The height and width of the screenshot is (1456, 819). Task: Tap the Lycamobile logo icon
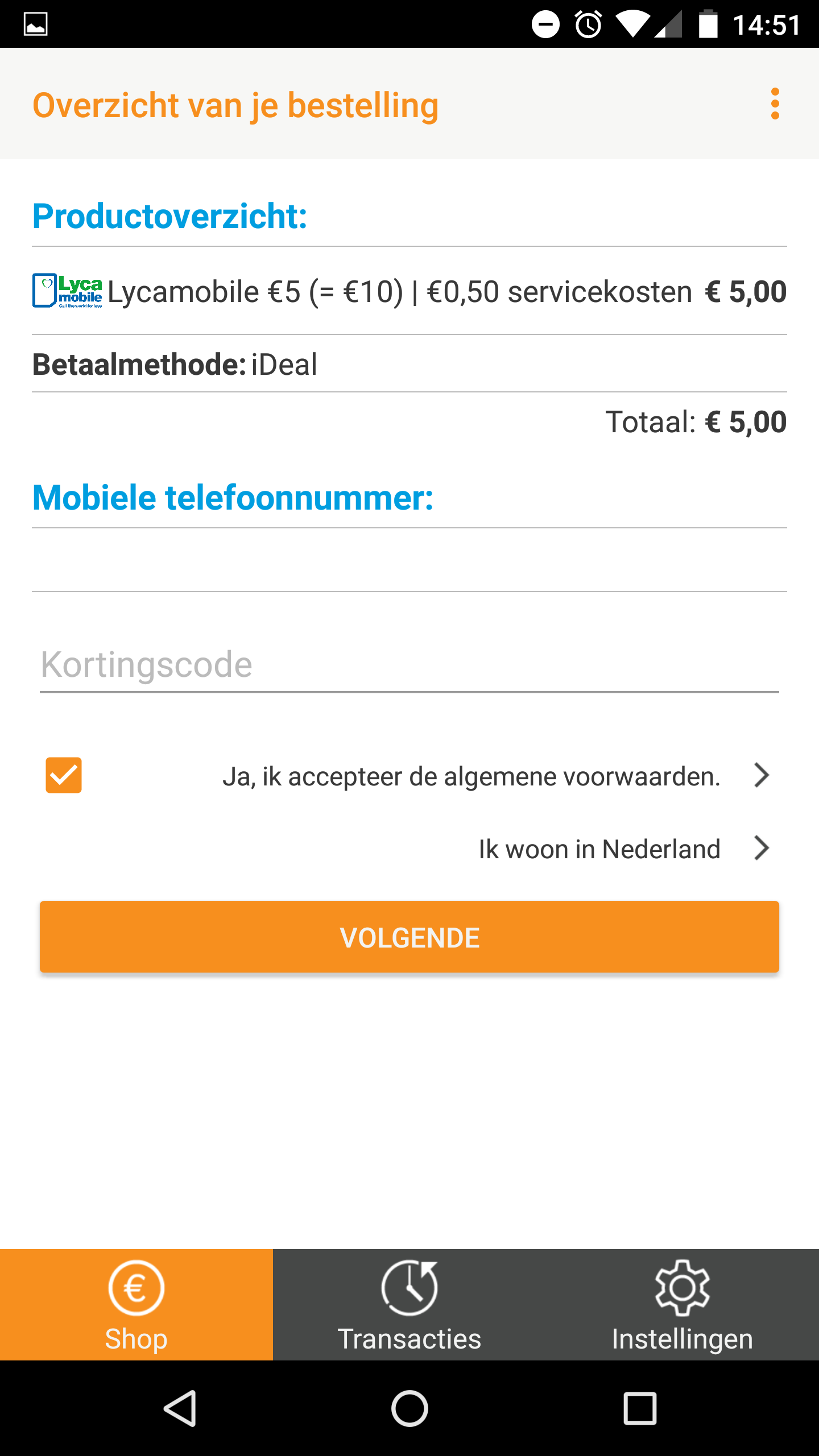67,291
